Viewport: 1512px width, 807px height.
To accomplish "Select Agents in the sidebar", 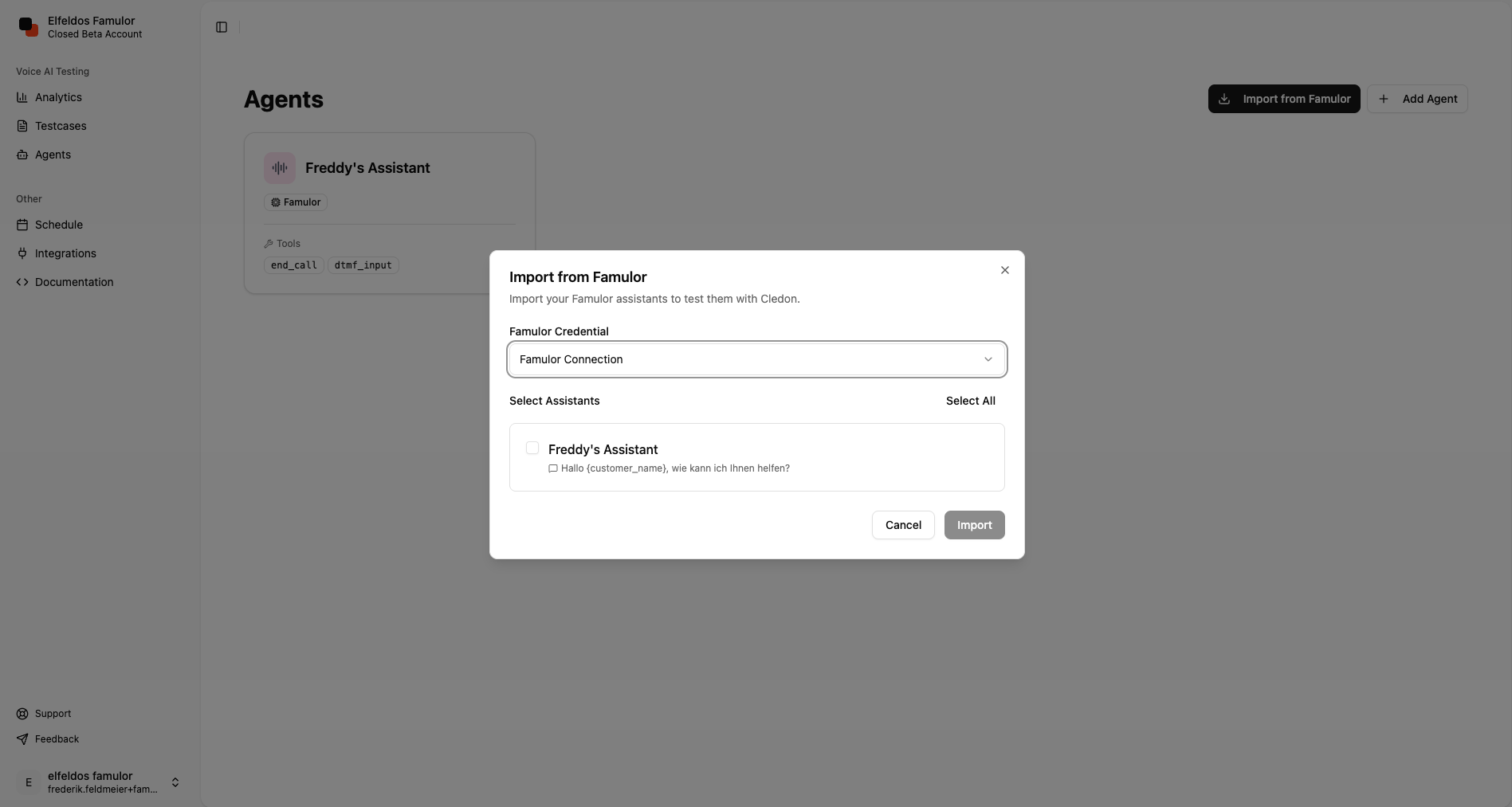I will (52, 154).
